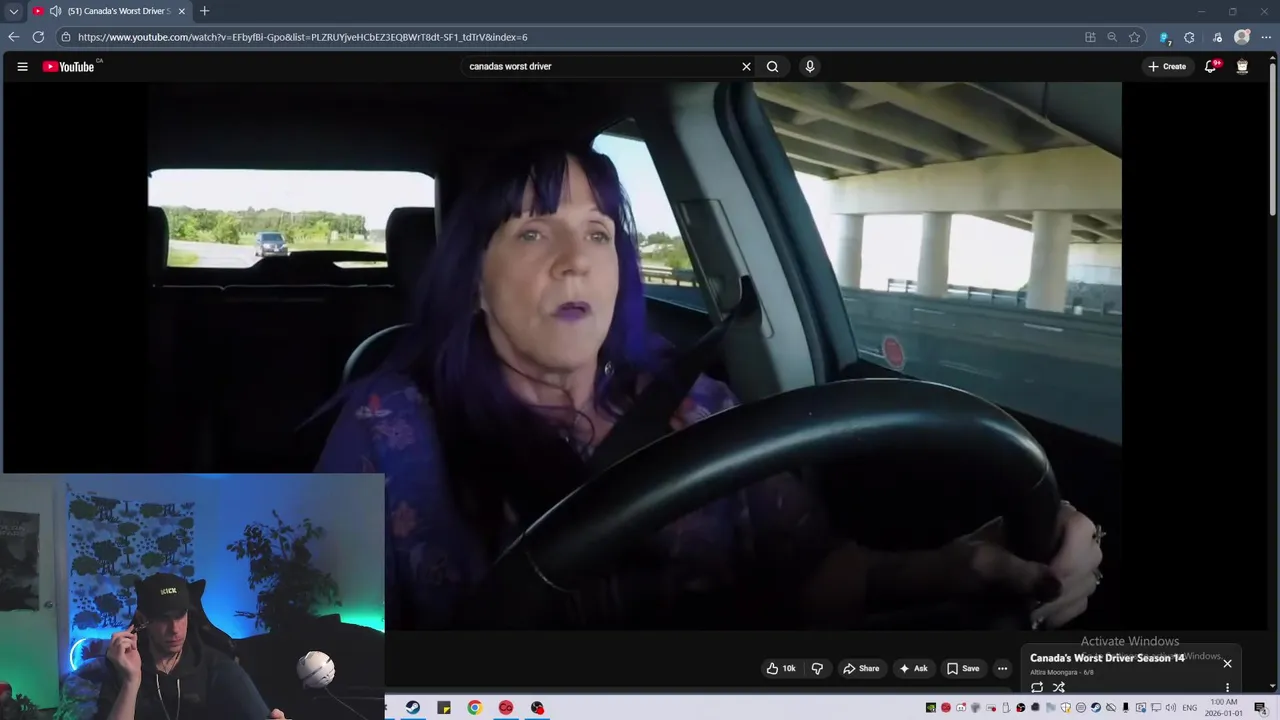
Task: Open the tab search dropdown arrow
Action: [13, 11]
